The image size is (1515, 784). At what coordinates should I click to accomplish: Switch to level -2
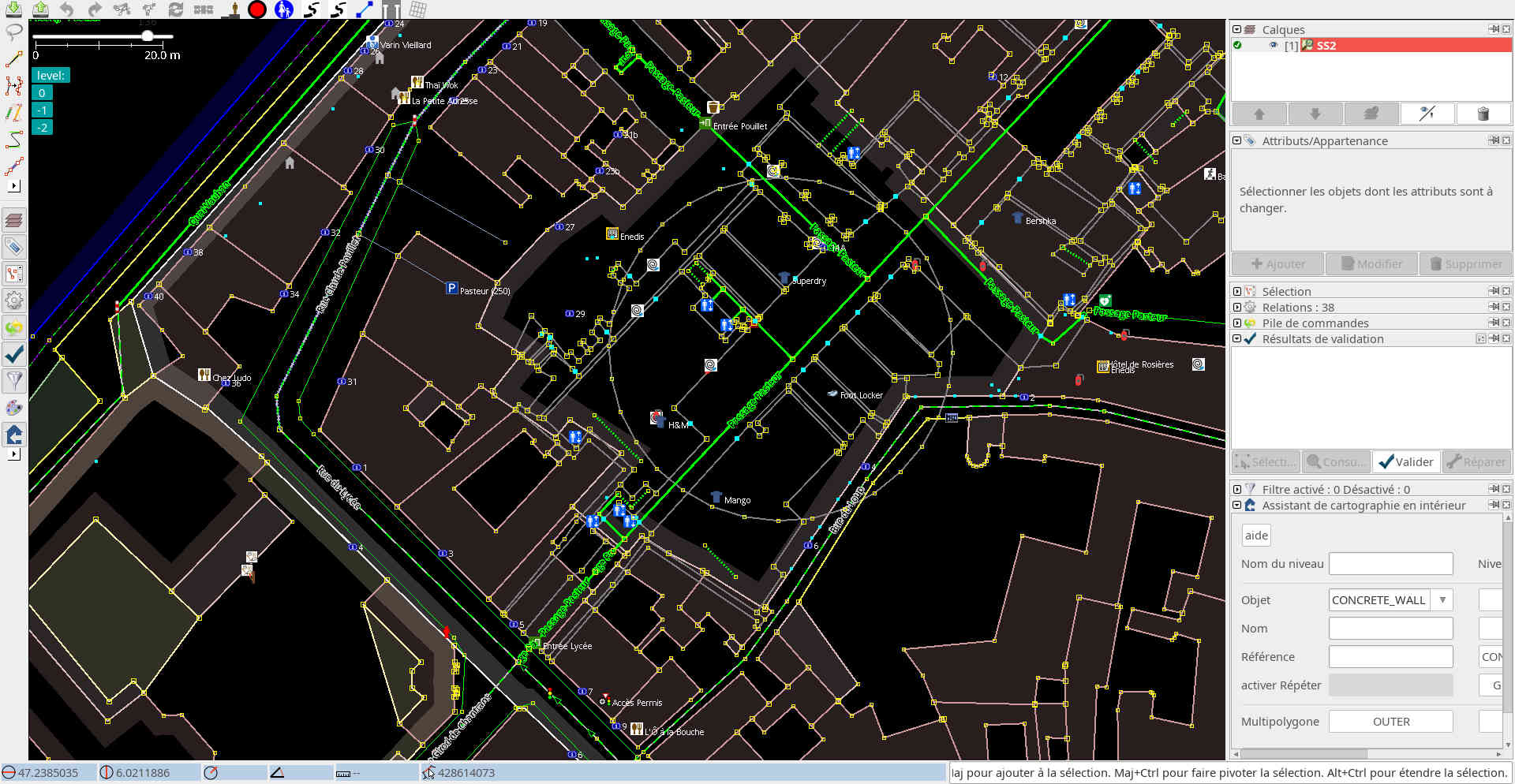pyautogui.click(x=42, y=128)
